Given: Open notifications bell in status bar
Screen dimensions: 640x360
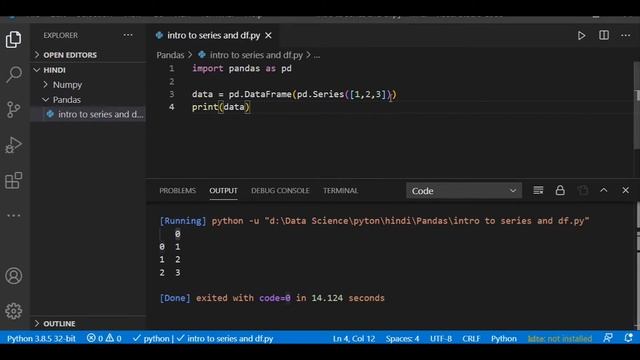Looking at the screenshot, I should tap(628, 338).
